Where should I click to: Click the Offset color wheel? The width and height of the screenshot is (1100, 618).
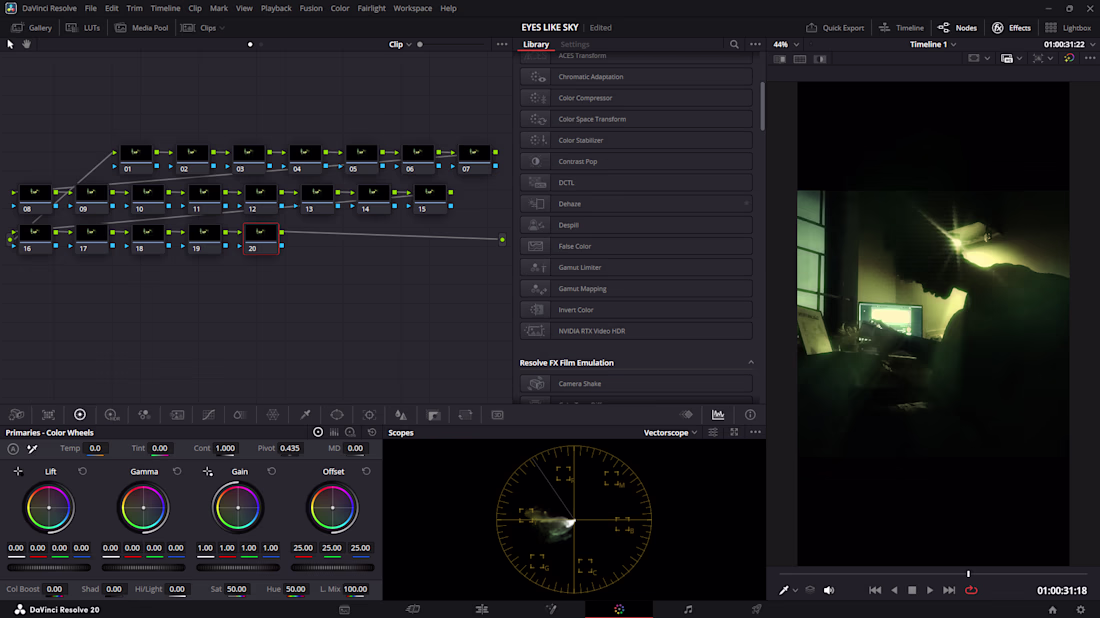coord(333,508)
